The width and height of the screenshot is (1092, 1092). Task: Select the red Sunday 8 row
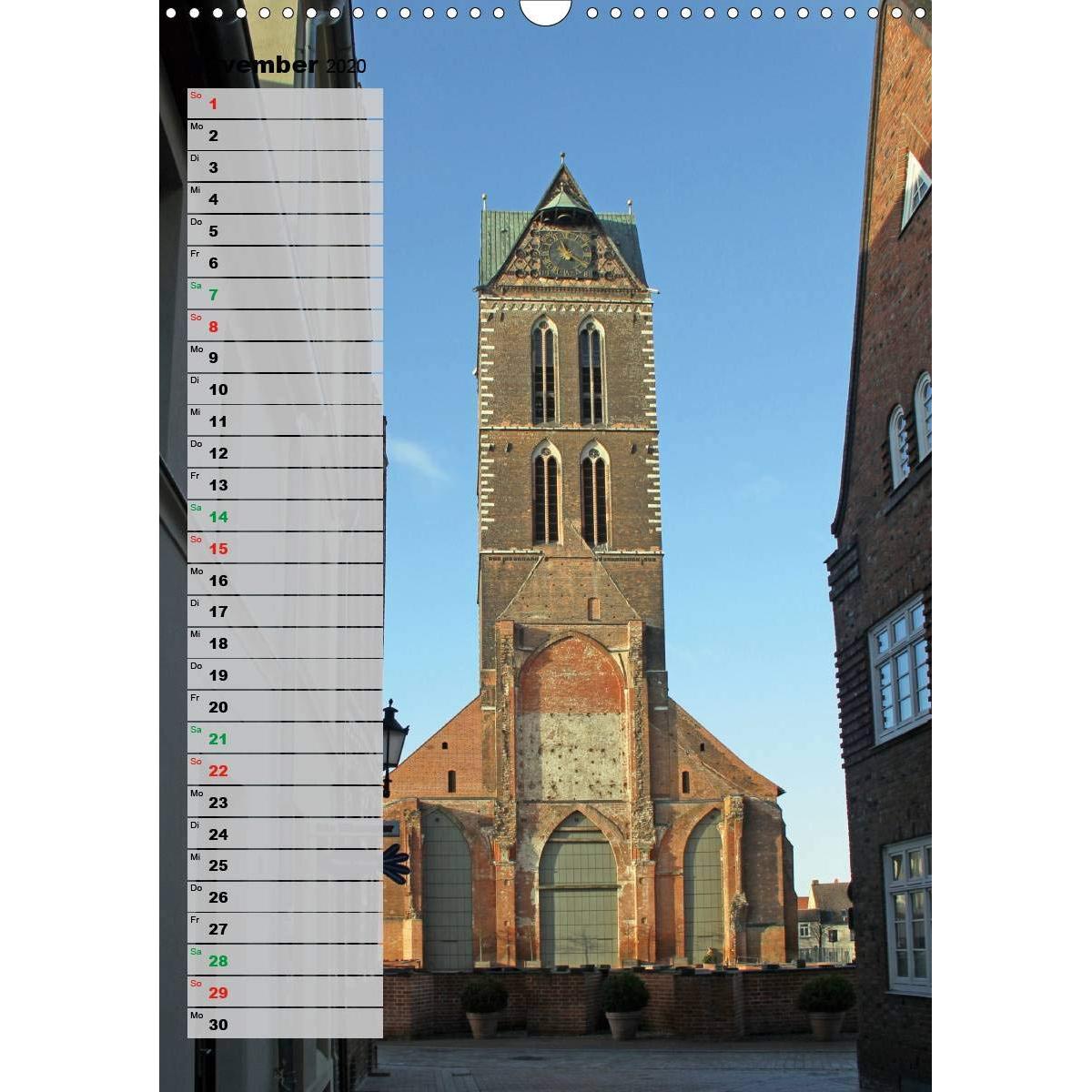point(285,326)
